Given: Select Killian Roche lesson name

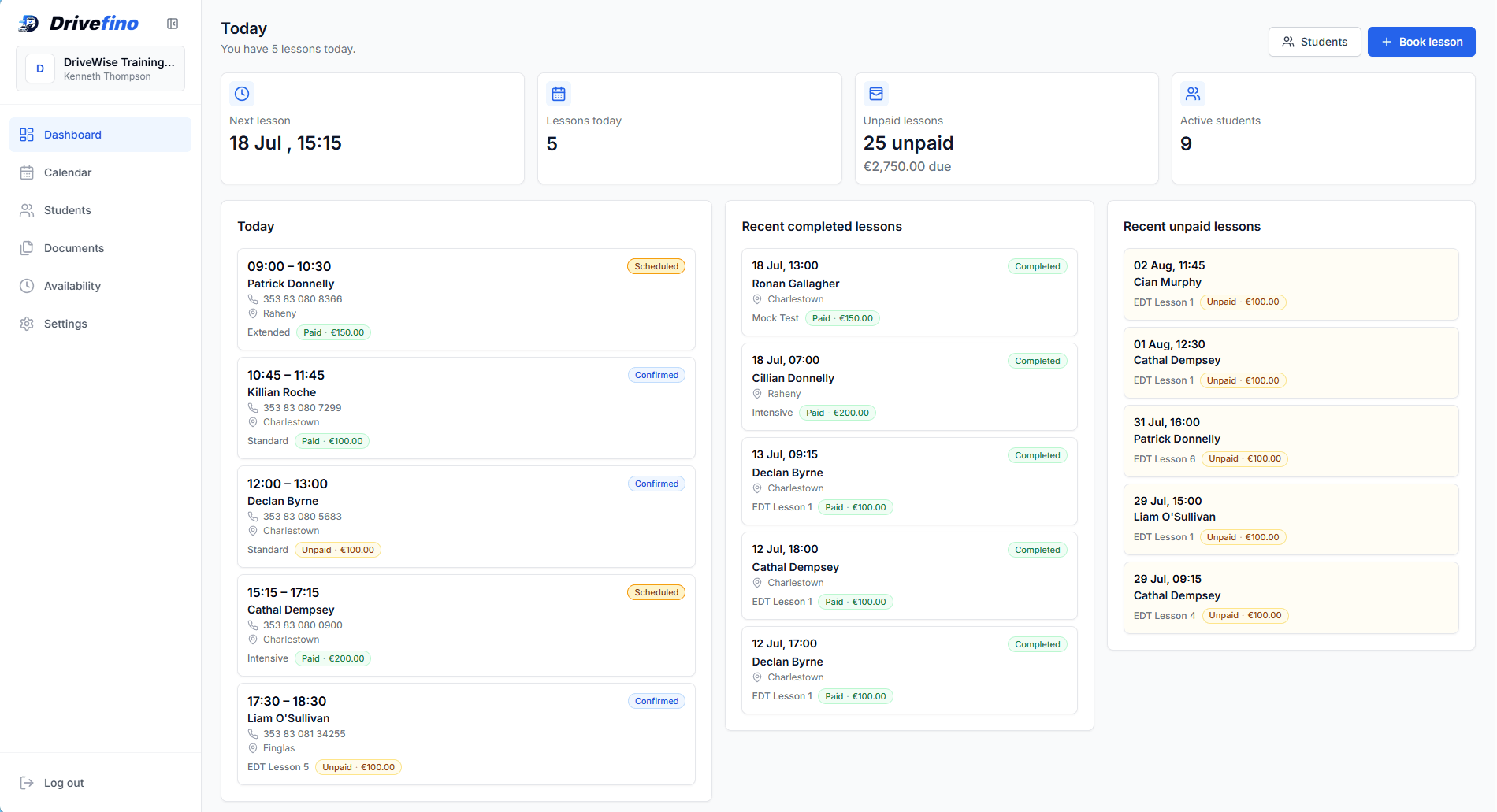Looking at the screenshot, I should [281, 392].
